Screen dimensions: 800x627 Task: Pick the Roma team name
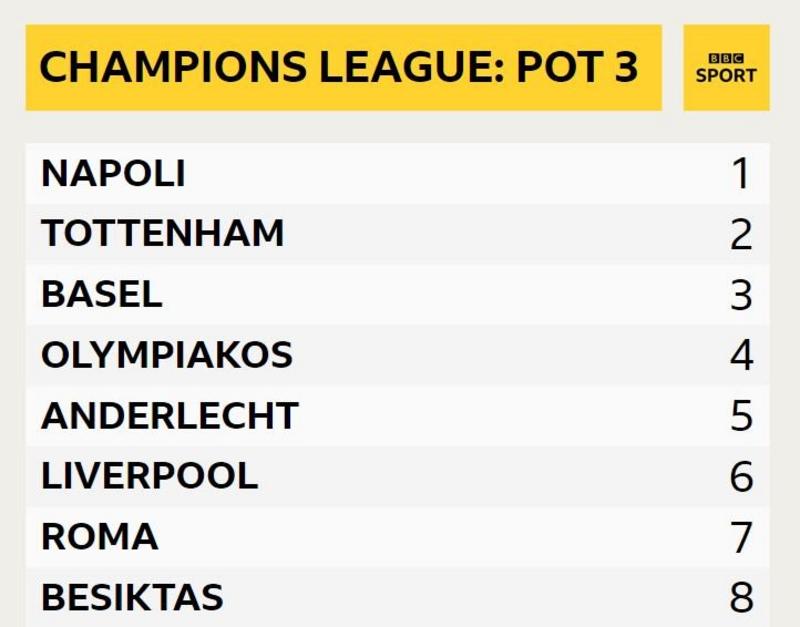coord(99,536)
